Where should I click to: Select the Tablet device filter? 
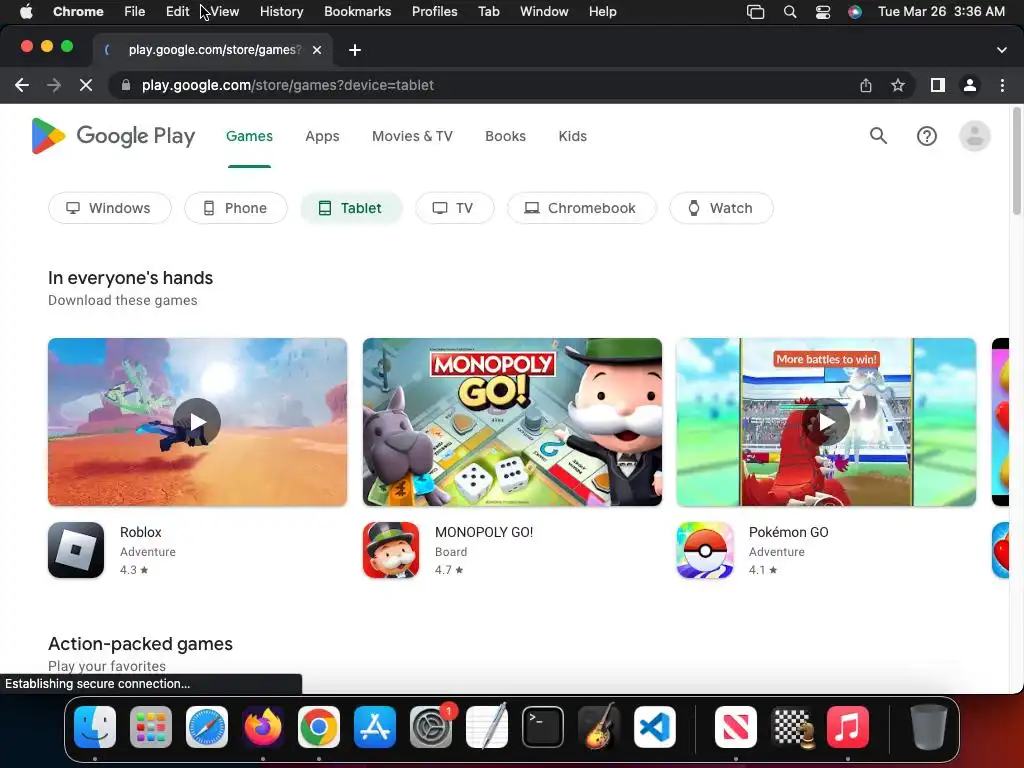351,208
